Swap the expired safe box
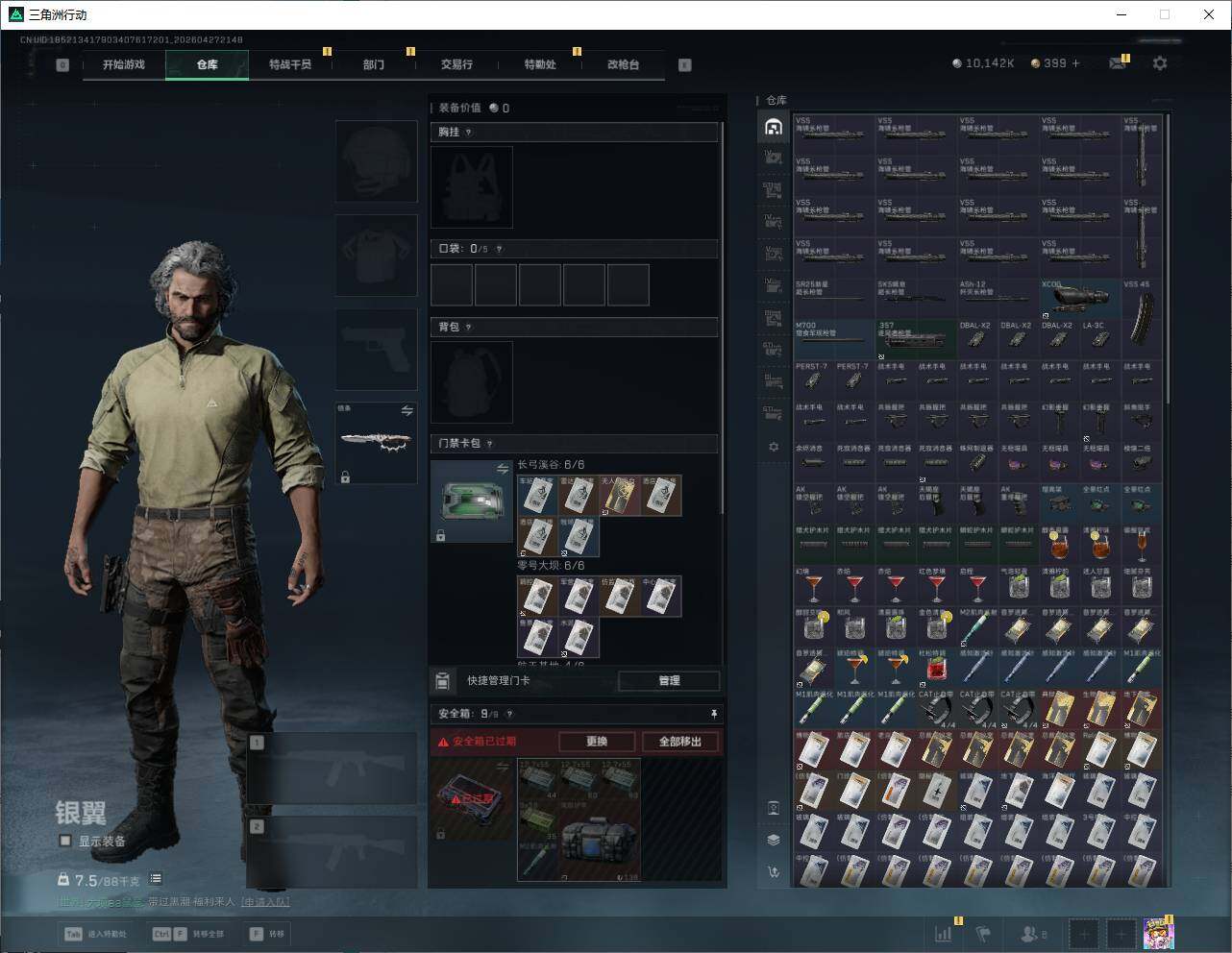 pyautogui.click(x=503, y=766)
